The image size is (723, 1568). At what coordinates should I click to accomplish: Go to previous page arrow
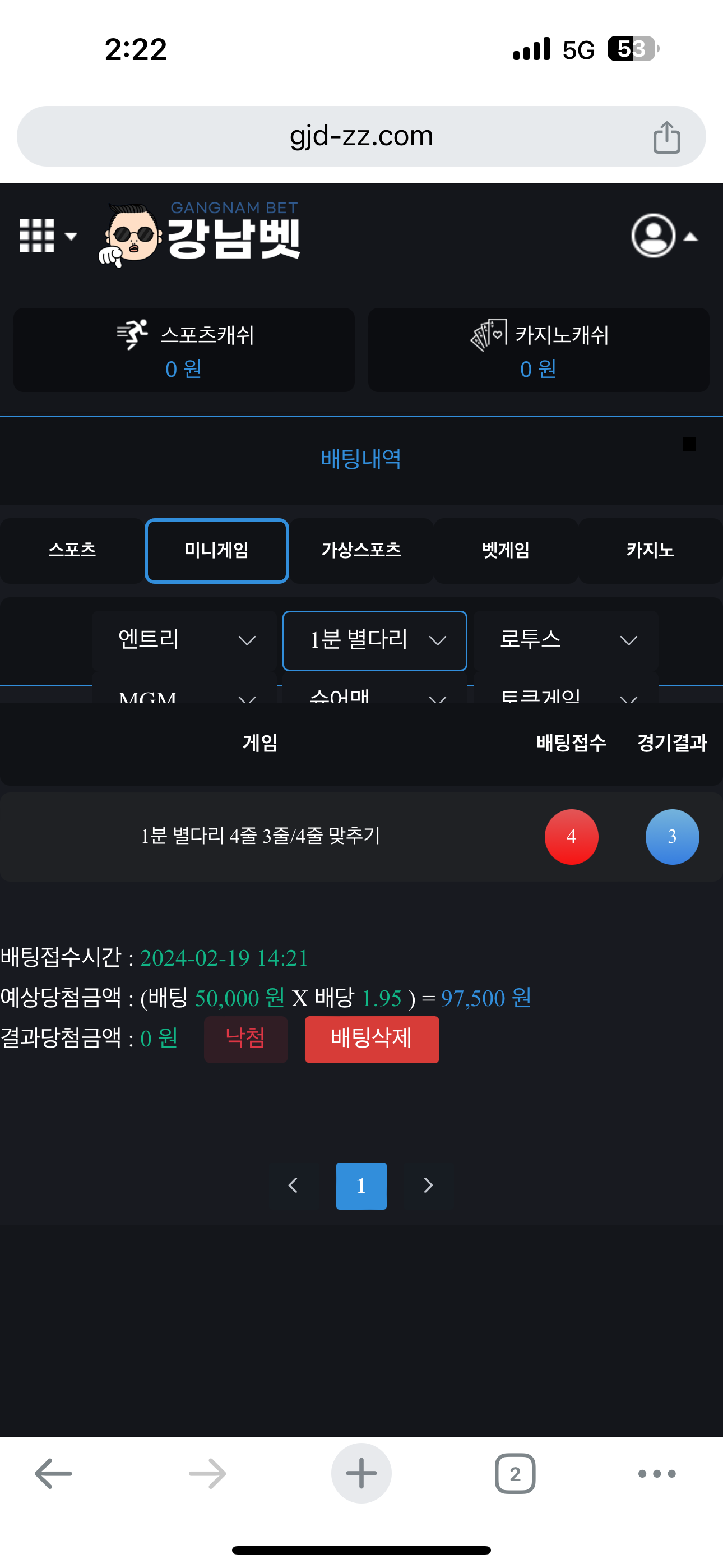pyautogui.click(x=293, y=1186)
